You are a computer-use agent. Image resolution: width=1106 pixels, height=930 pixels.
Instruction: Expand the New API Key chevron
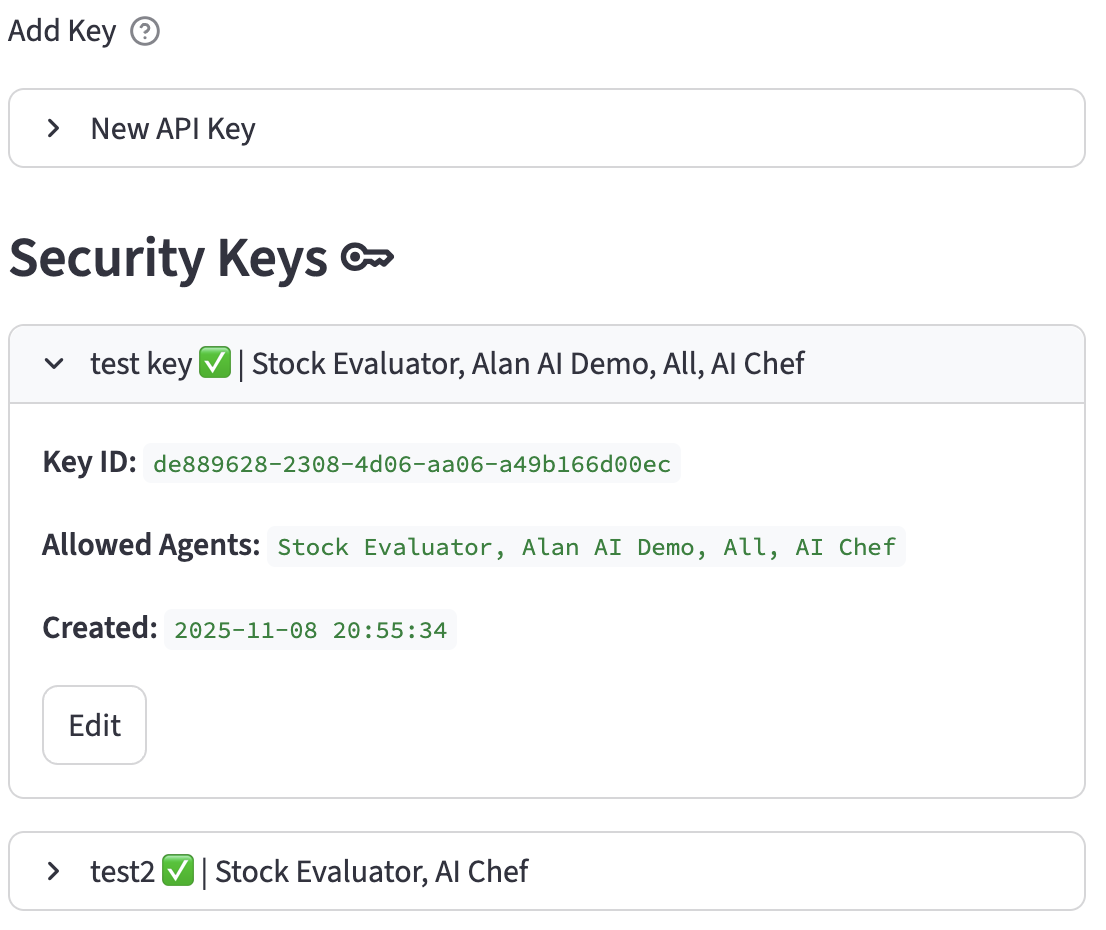54,129
